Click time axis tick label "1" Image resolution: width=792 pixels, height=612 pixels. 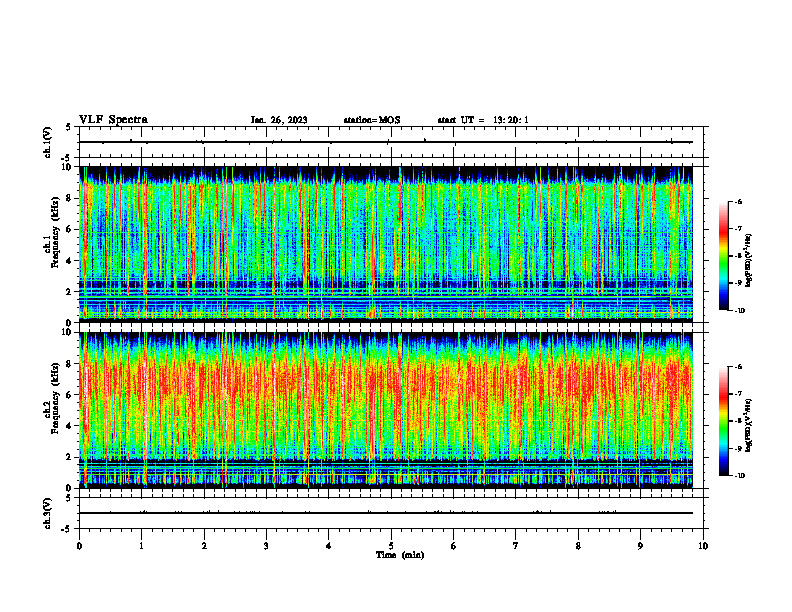coord(141,546)
